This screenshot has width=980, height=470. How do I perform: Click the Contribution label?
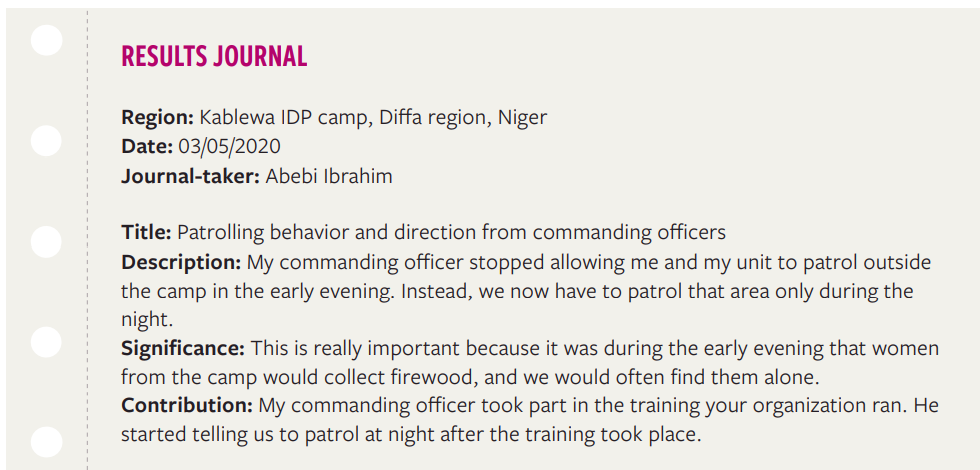coord(187,406)
